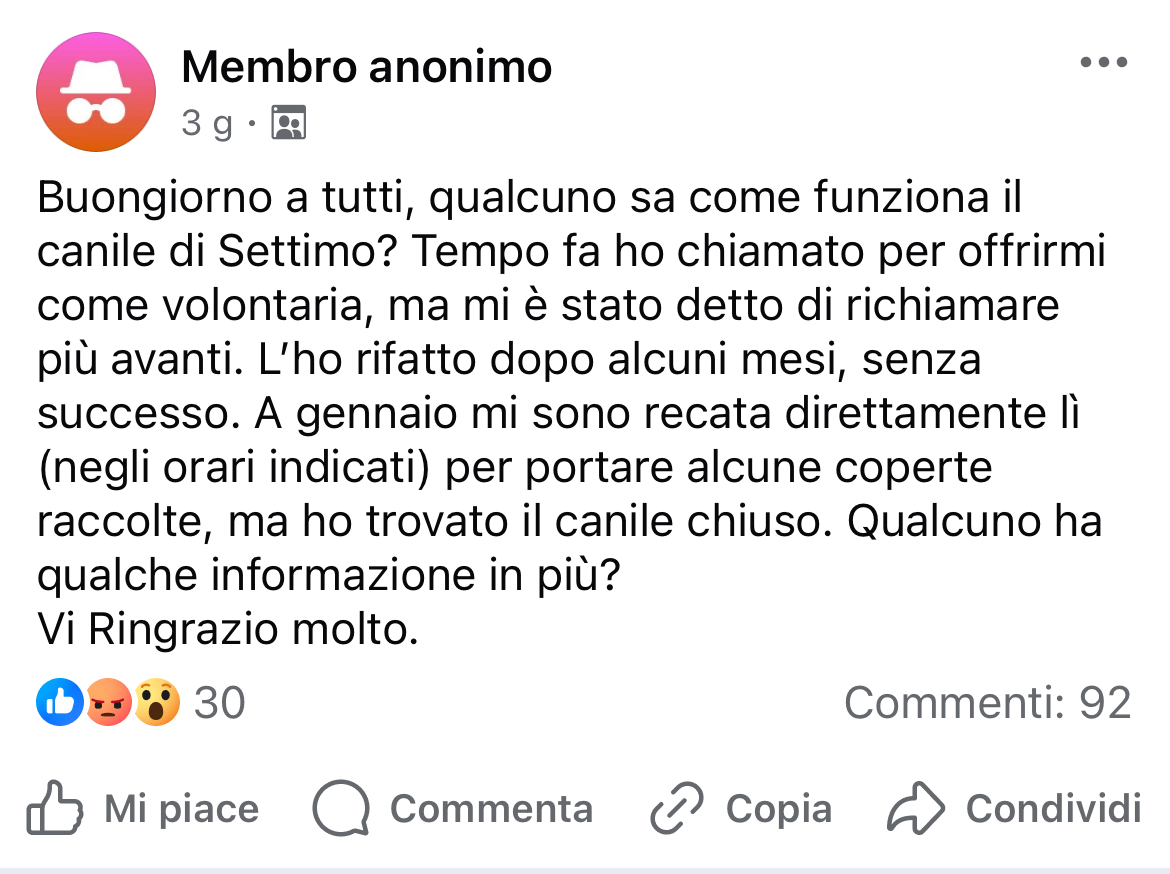Click the "Copia" text label
The width and height of the screenshot is (1170, 874).
pyautogui.click(x=778, y=809)
